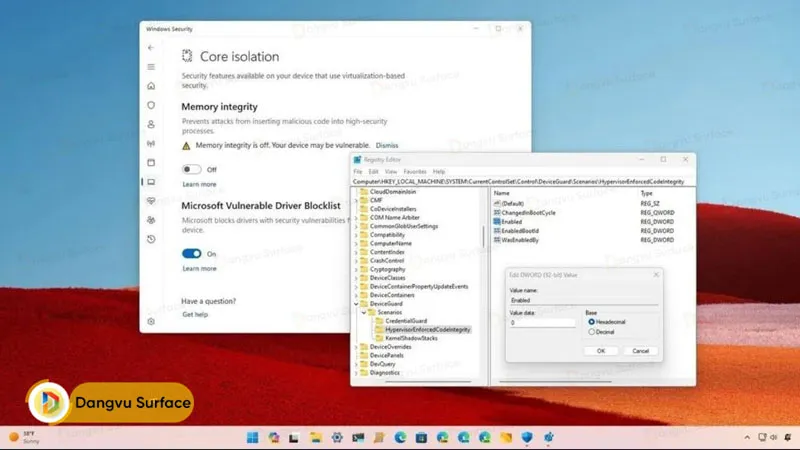800x450 pixels.
Task: Open Windows Security shield on taskbar
Action: tap(527, 437)
